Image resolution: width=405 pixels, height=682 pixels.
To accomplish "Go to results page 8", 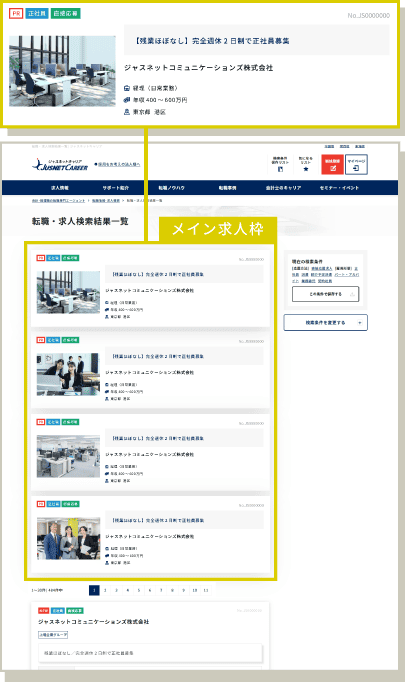I will click(172, 590).
